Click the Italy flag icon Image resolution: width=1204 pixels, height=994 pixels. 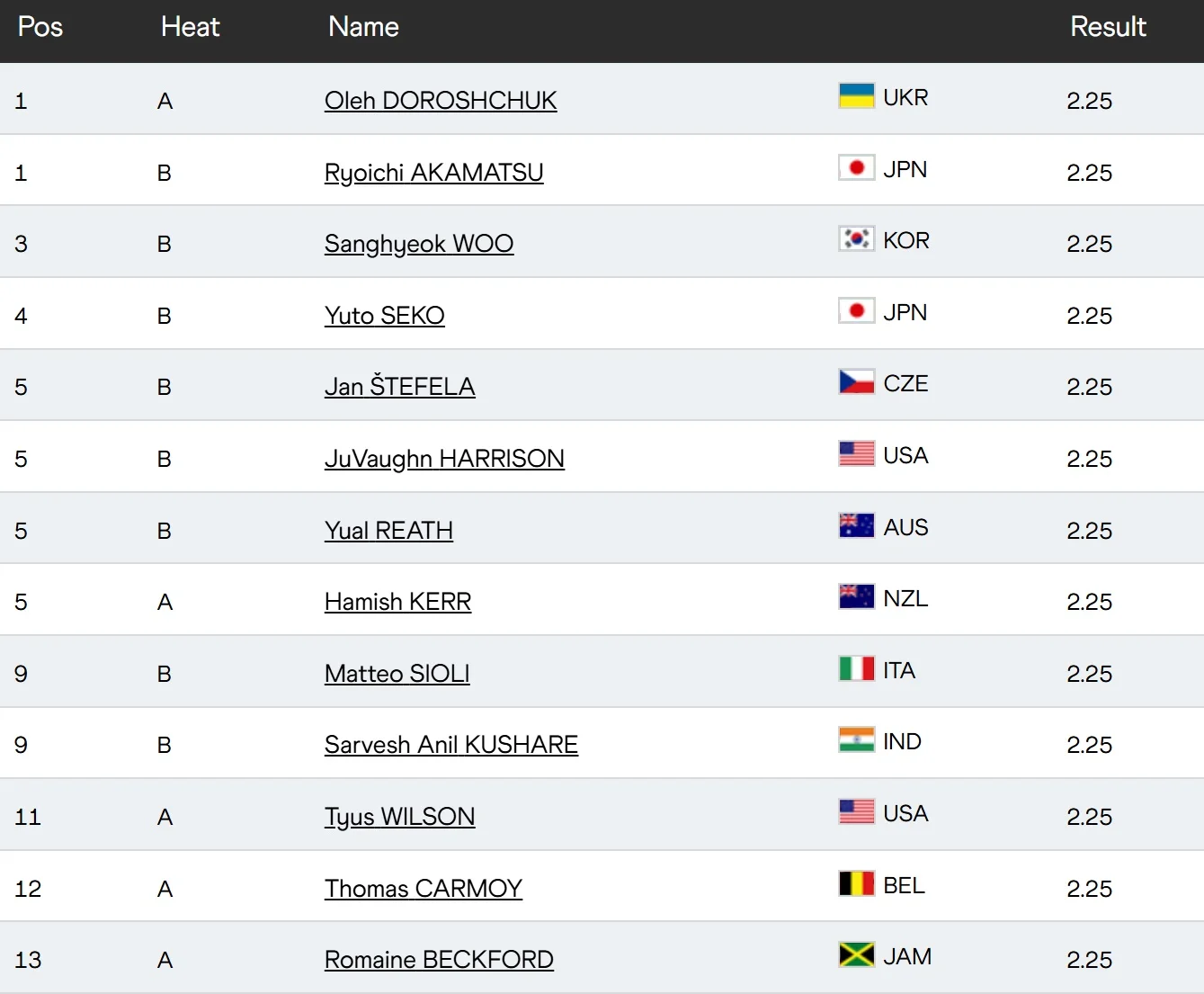(x=856, y=669)
